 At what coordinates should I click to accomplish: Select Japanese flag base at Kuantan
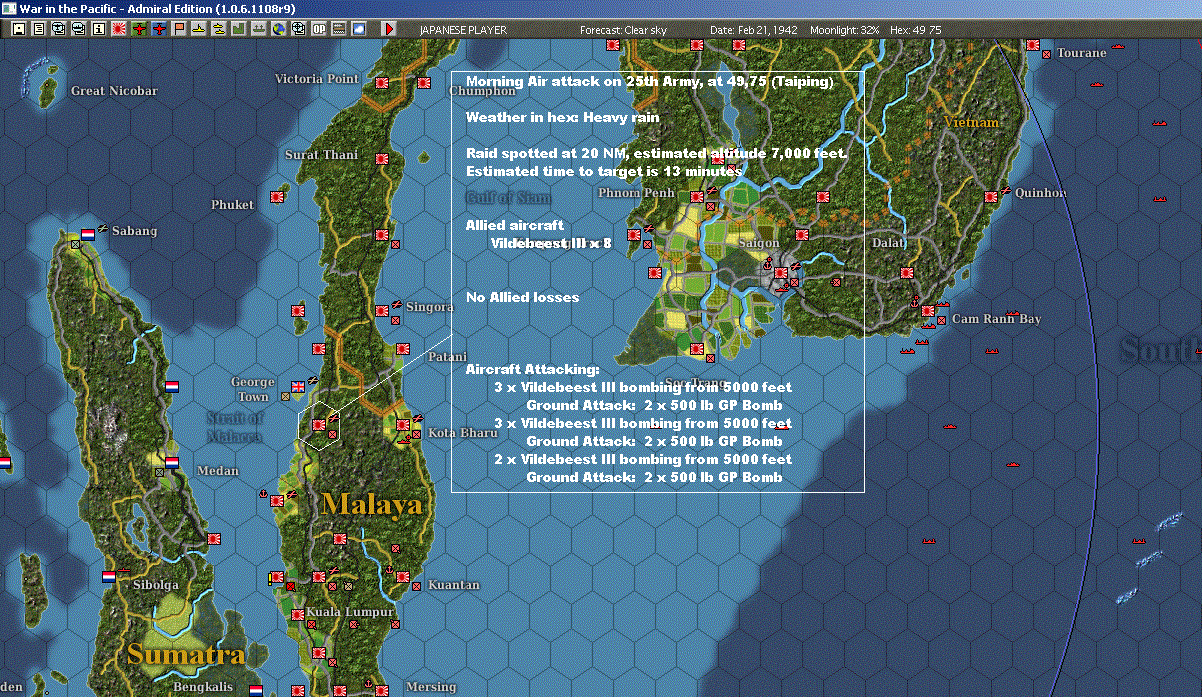pos(403,577)
